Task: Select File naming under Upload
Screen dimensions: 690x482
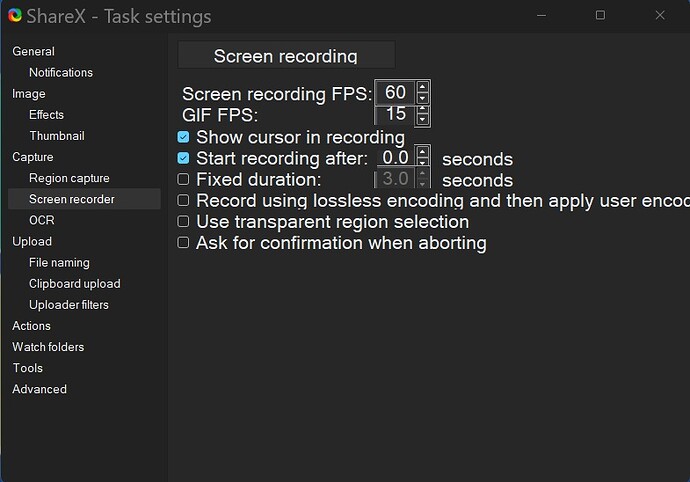Action: pos(59,263)
